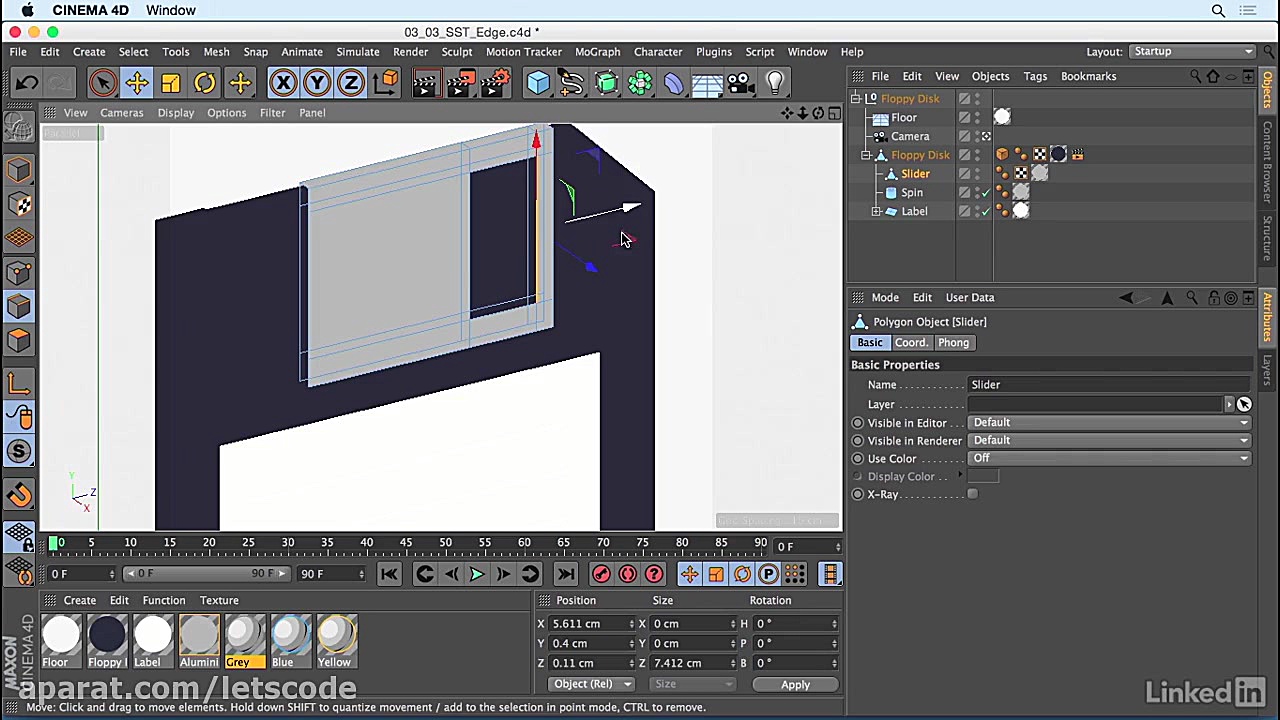Viewport: 1280px width, 720px height.
Task: Toggle X-axis lock icon
Action: pos(283,83)
